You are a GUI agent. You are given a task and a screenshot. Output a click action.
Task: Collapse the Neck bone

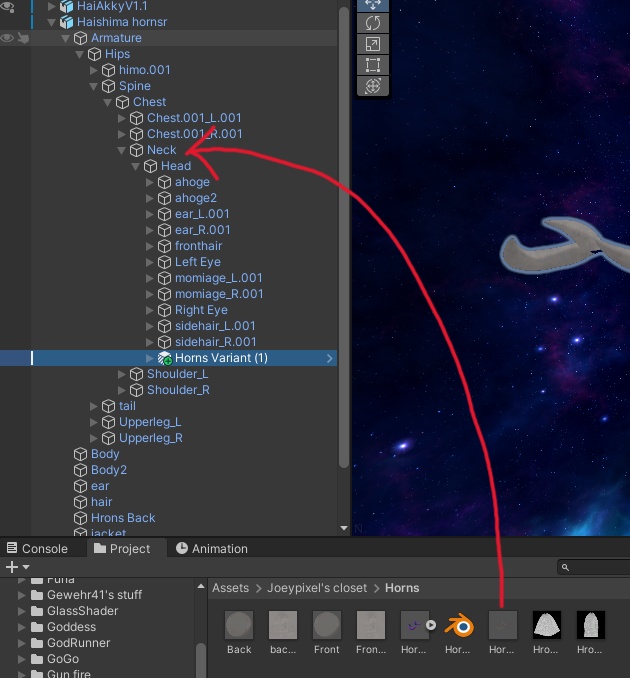122,150
